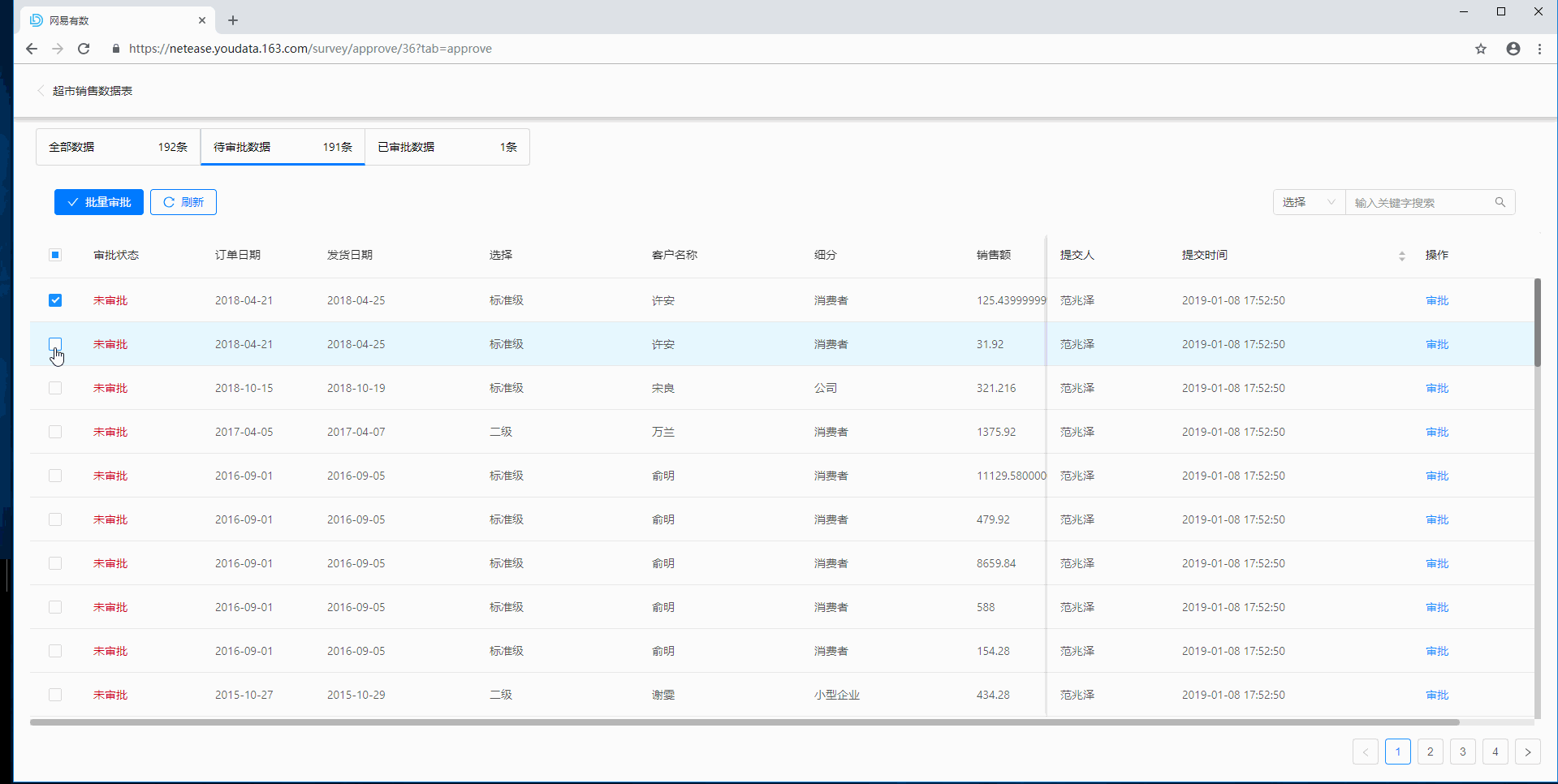This screenshot has width=1558, height=784.
Task: Sort by 提交时间 using sort arrows
Action: point(1401,256)
